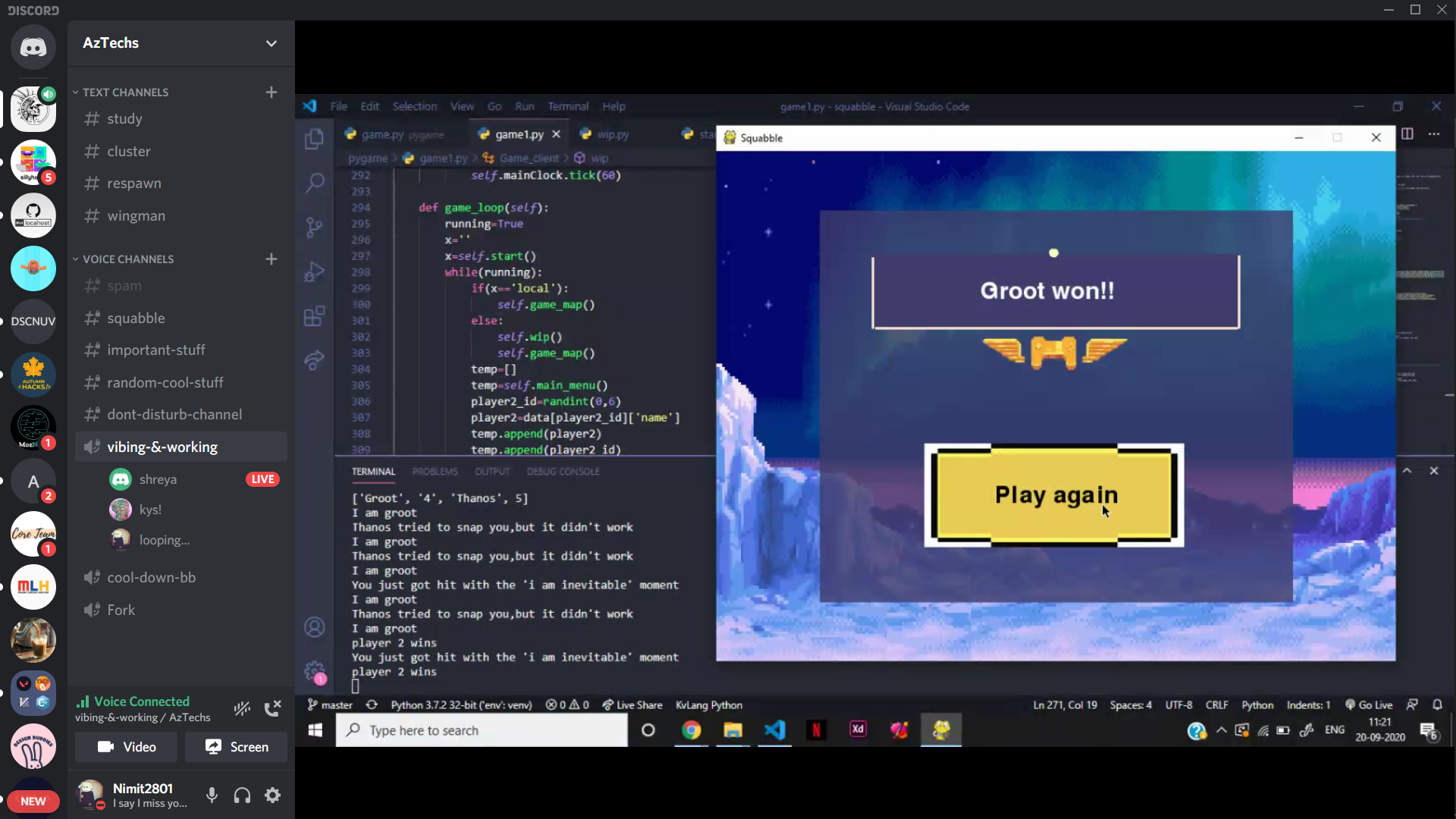1456x819 pixels.
Task: Click Chrome icon in Windows taskbar
Action: pos(691,730)
